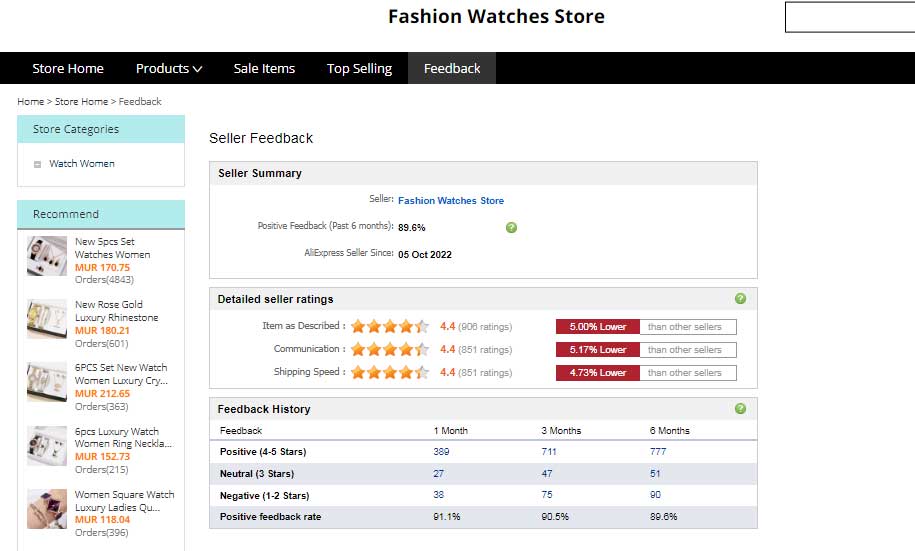Open the Store Home tab
Viewport: 915px width, 551px height.
68,68
